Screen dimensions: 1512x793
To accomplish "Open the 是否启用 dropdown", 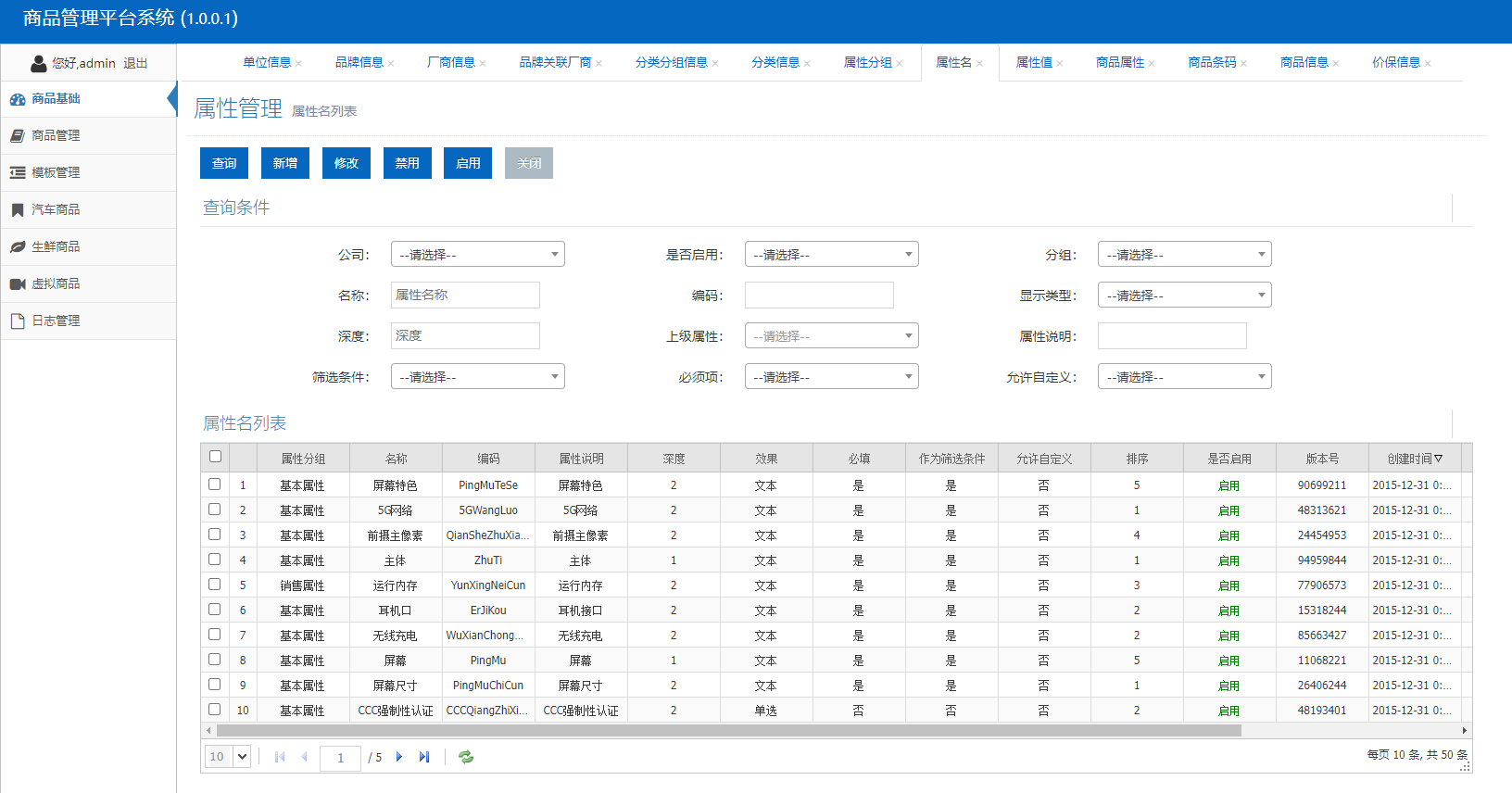I will [x=832, y=255].
